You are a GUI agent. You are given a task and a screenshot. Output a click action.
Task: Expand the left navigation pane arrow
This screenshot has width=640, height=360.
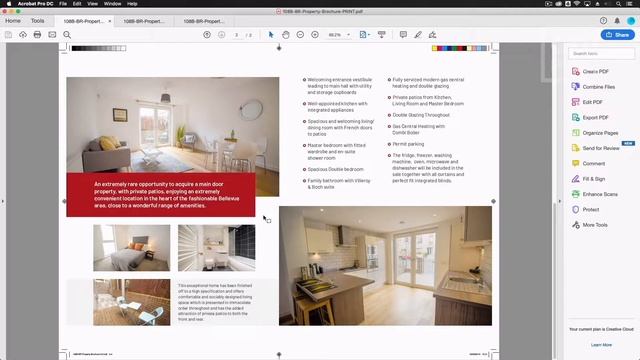[2, 201]
